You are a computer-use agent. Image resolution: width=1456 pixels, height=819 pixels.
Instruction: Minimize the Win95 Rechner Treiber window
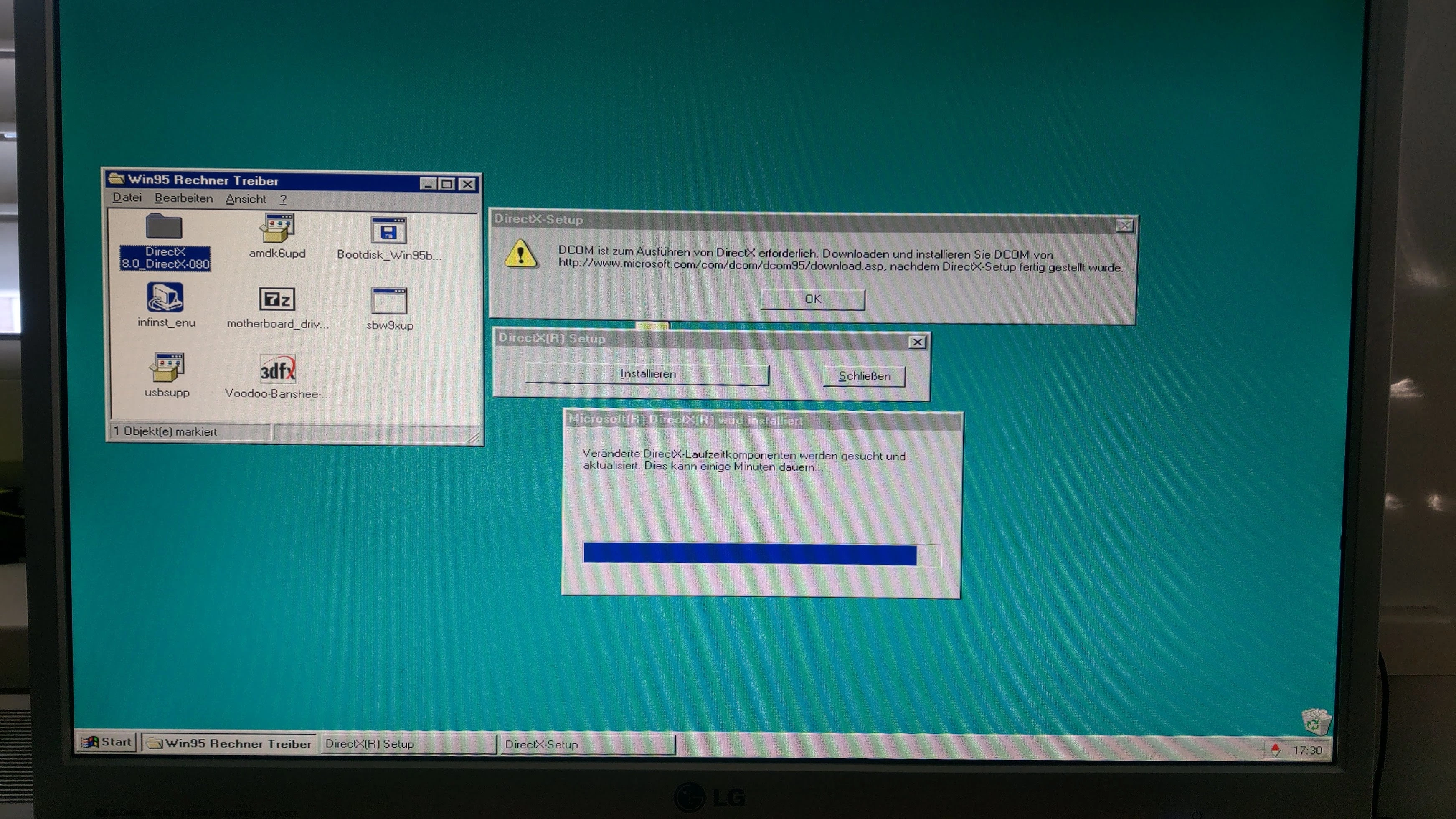pos(429,184)
